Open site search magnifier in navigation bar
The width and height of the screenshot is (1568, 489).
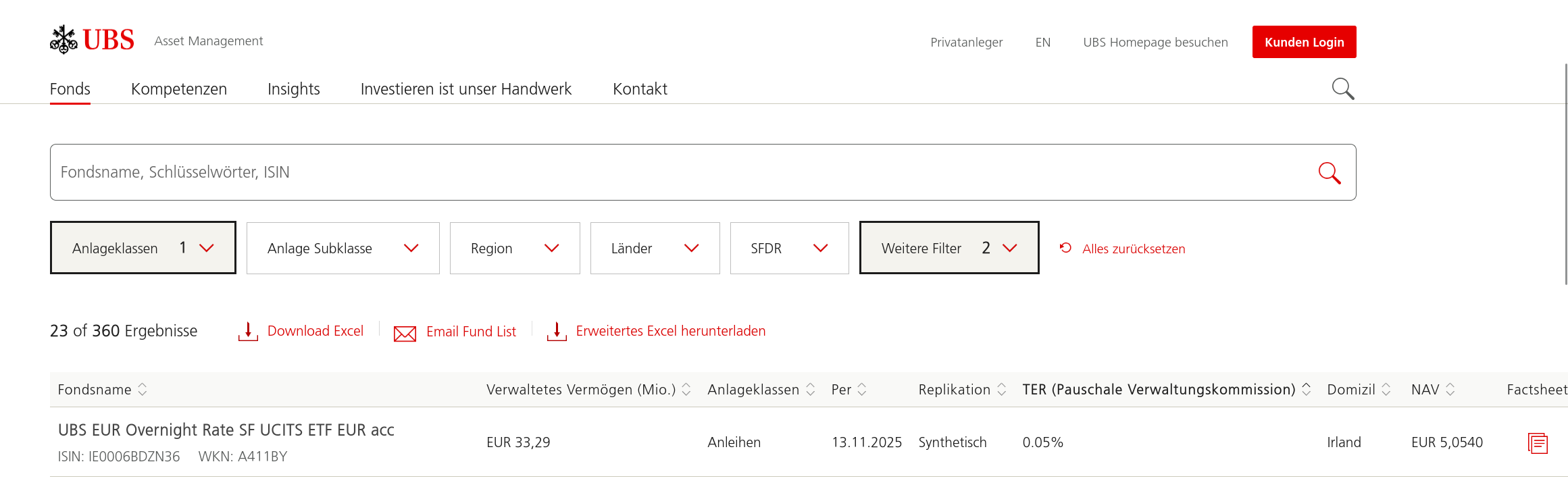pyautogui.click(x=1342, y=88)
